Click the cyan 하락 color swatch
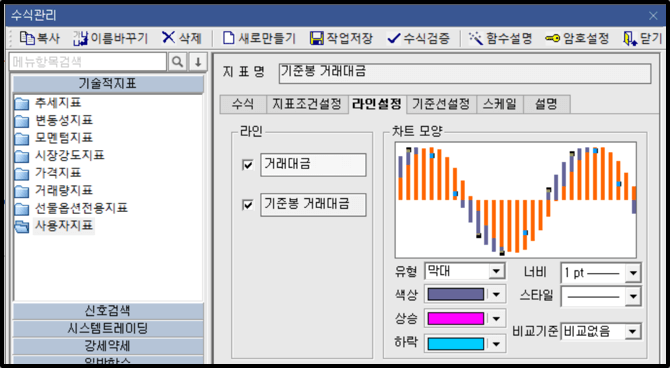This screenshot has height=368, width=670. pos(456,344)
